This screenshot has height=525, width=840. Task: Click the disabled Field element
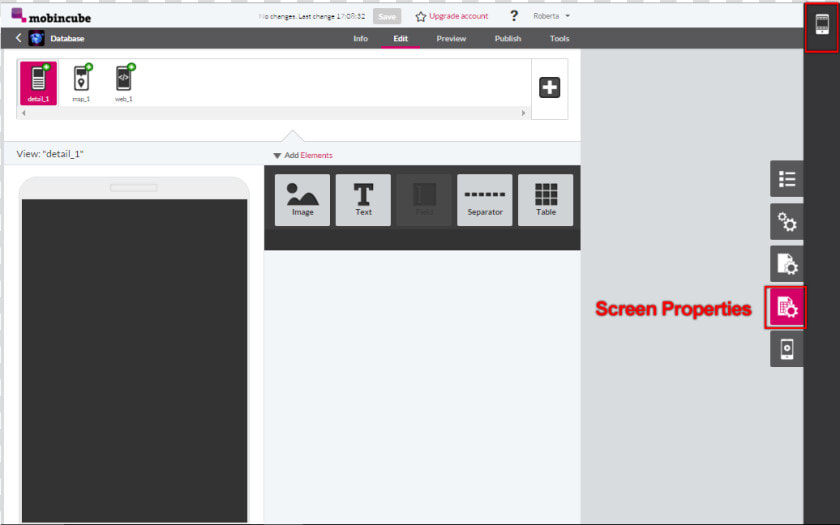(x=424, y=200)
